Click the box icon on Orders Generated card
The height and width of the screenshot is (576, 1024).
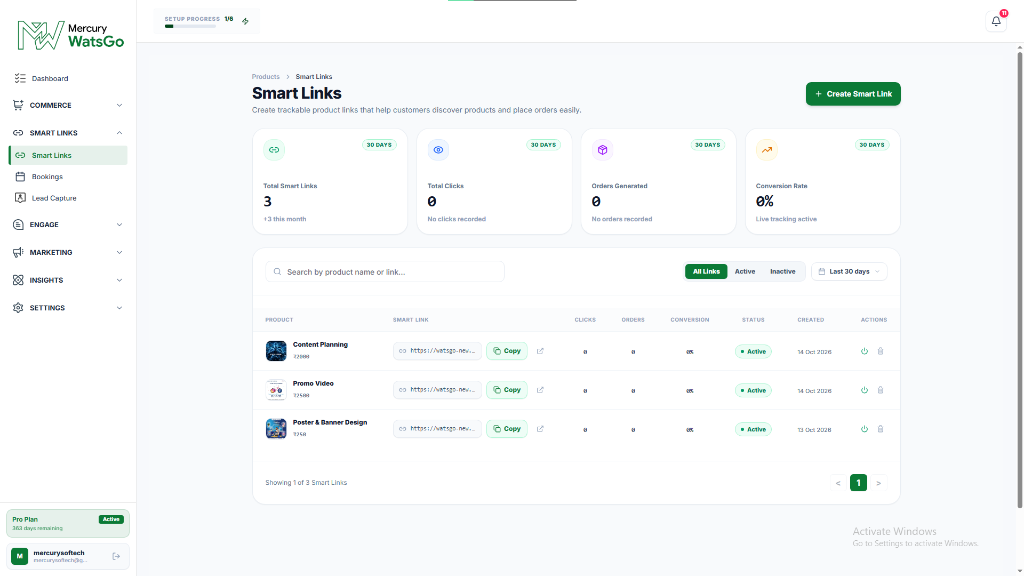[602, 150]
